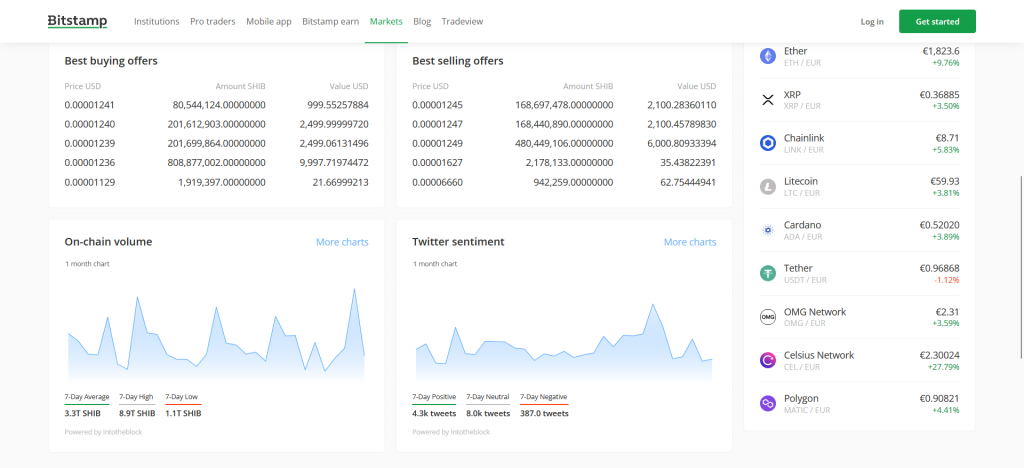Click buying value 9,997.71974472
Image resolution: width=1024 pixels, height=468 pixels.
tap(334, 163)
